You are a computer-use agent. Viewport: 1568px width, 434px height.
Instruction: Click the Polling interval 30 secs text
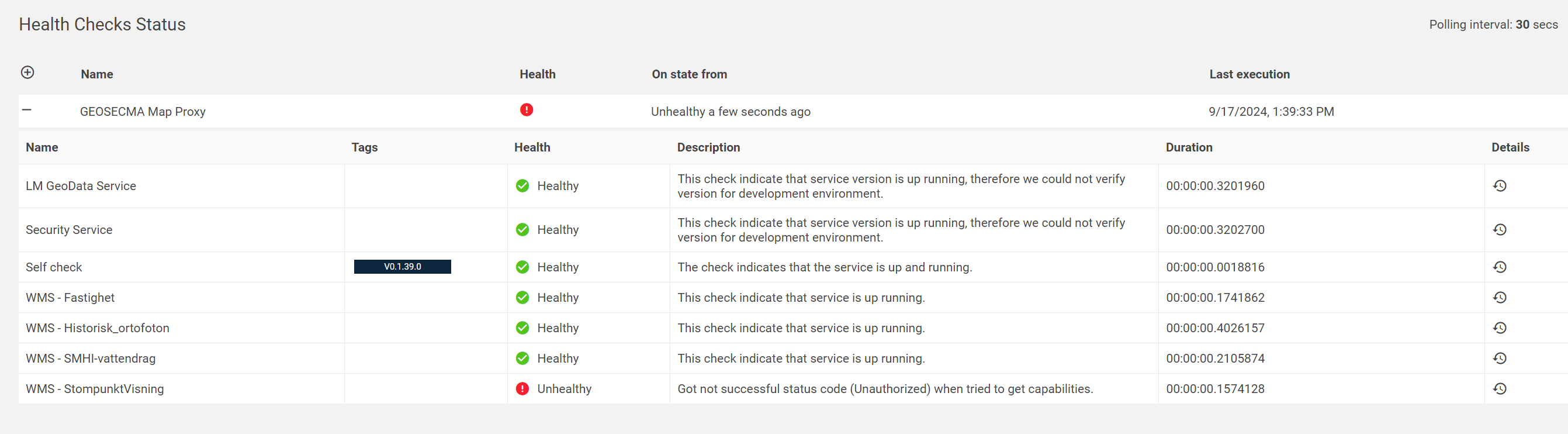coord(1493,25)
